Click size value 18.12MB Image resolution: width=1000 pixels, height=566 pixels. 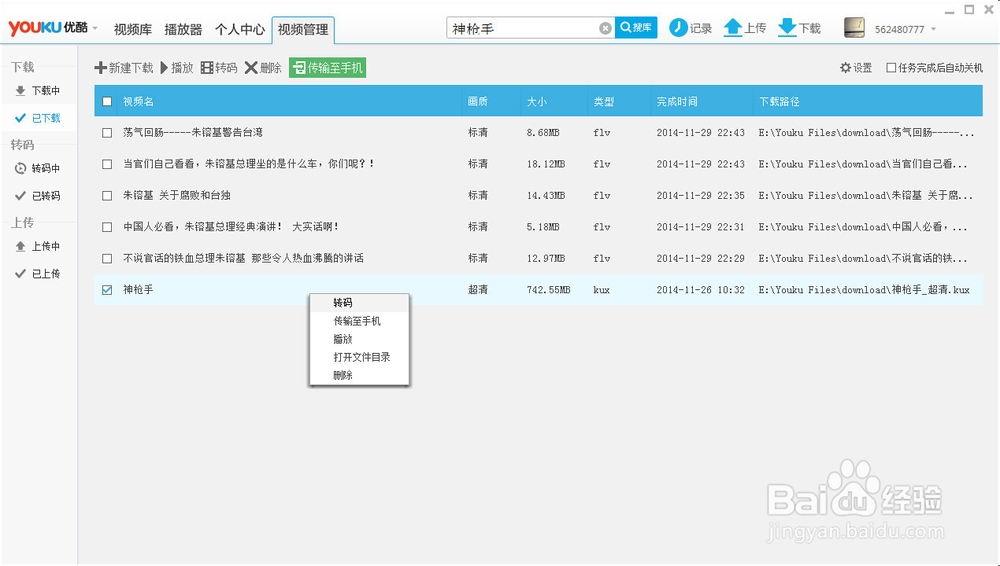click(x=546, y=164)
